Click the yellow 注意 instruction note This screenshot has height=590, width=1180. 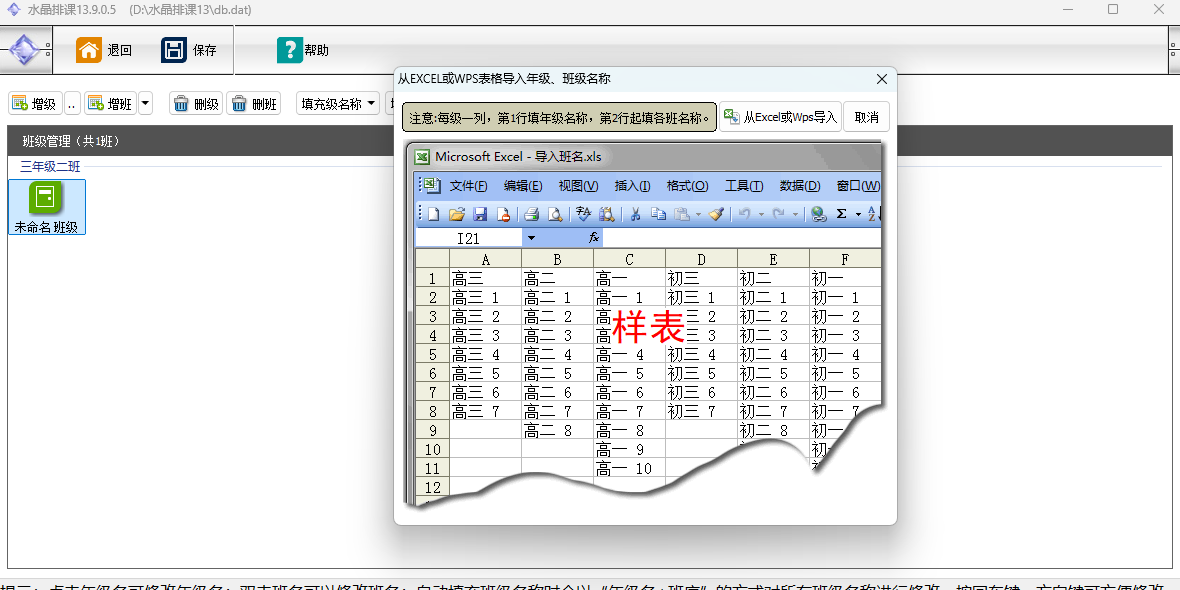(559, 117)
